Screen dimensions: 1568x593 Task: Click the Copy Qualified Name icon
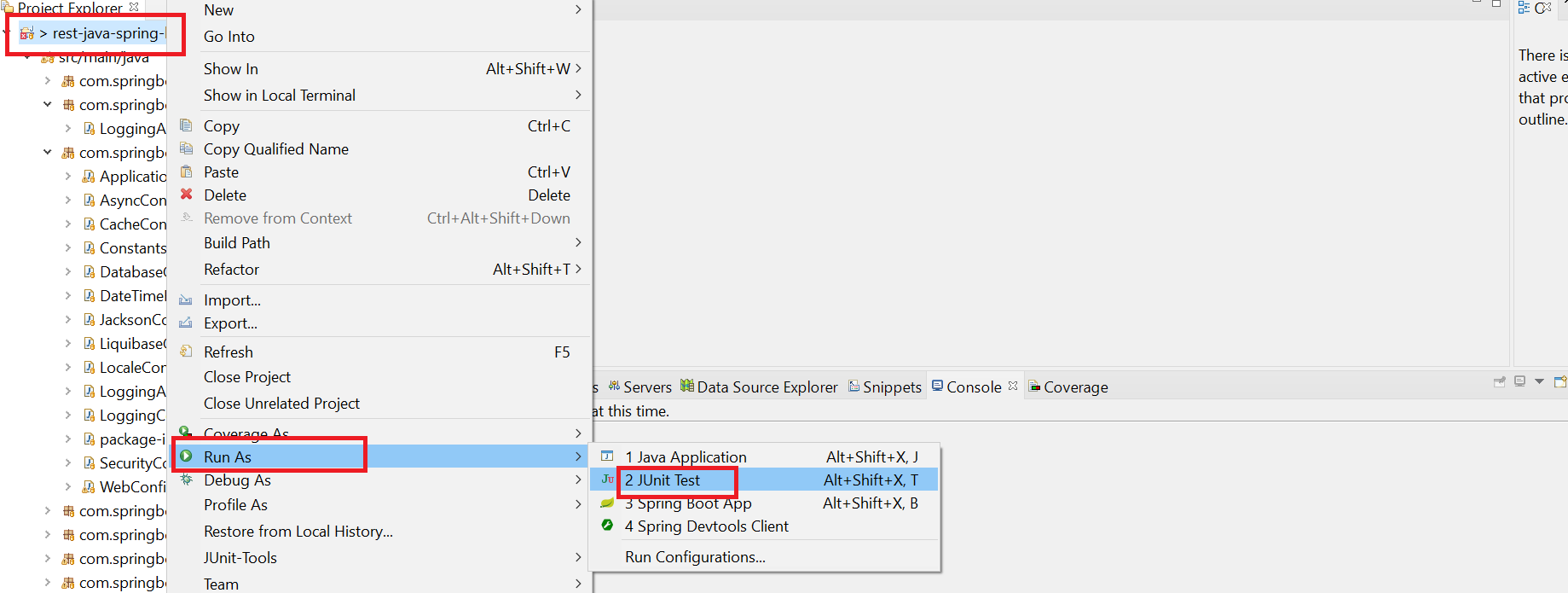click(x=186, y=148)
